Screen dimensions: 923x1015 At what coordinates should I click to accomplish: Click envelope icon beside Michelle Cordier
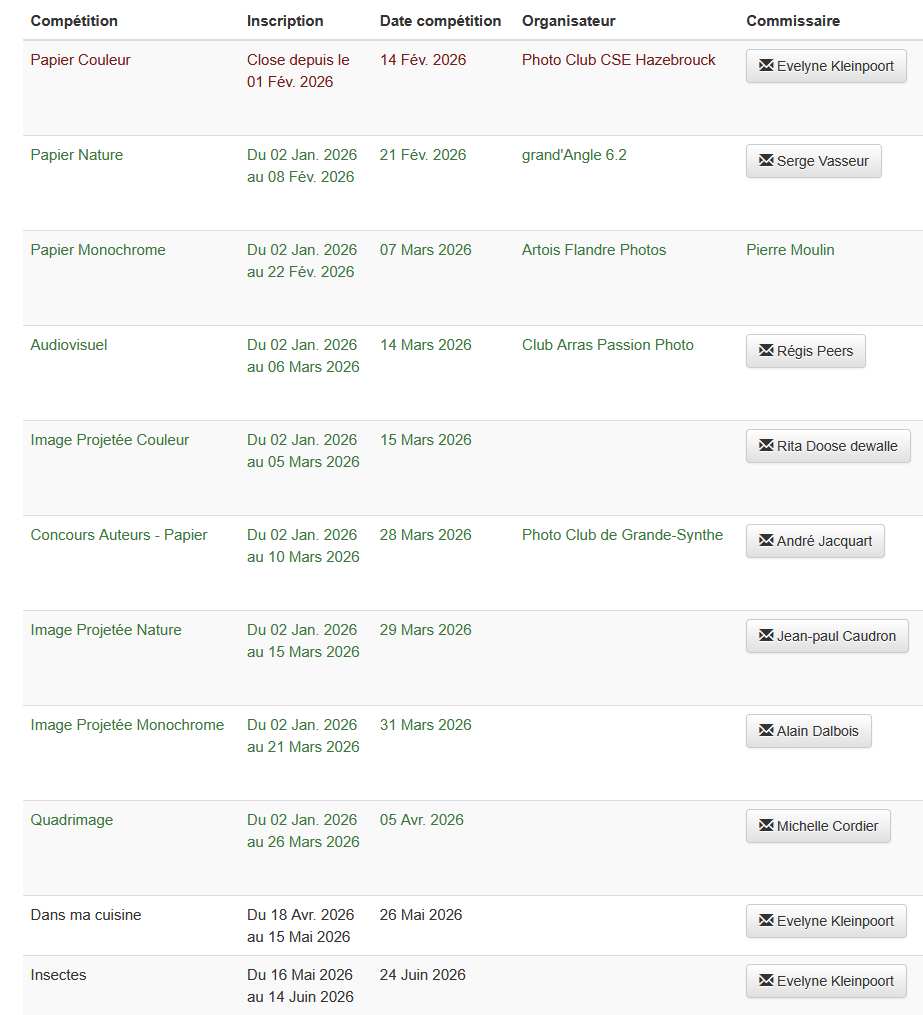click(766, 826)
